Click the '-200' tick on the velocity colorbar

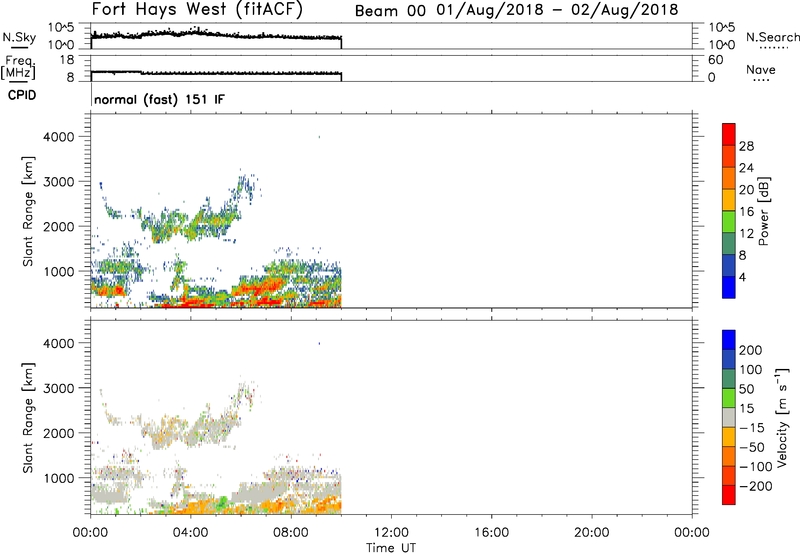[x=756, y=486]
